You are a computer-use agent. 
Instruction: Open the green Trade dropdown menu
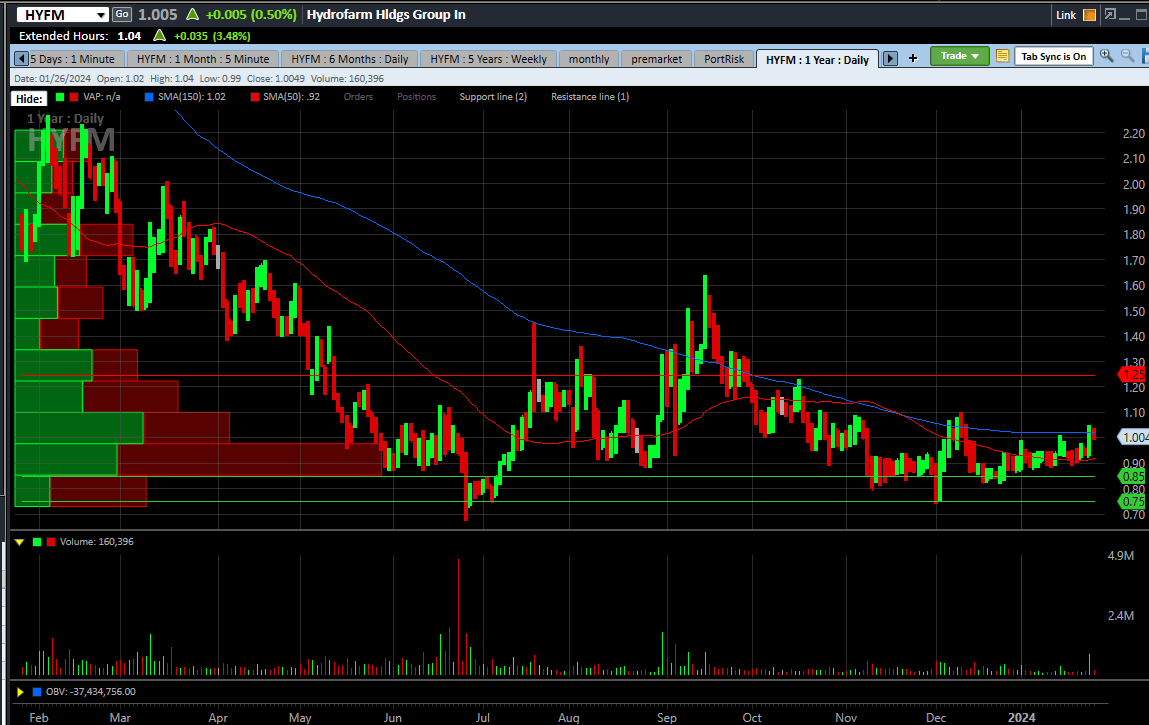(x=959, y=57)
